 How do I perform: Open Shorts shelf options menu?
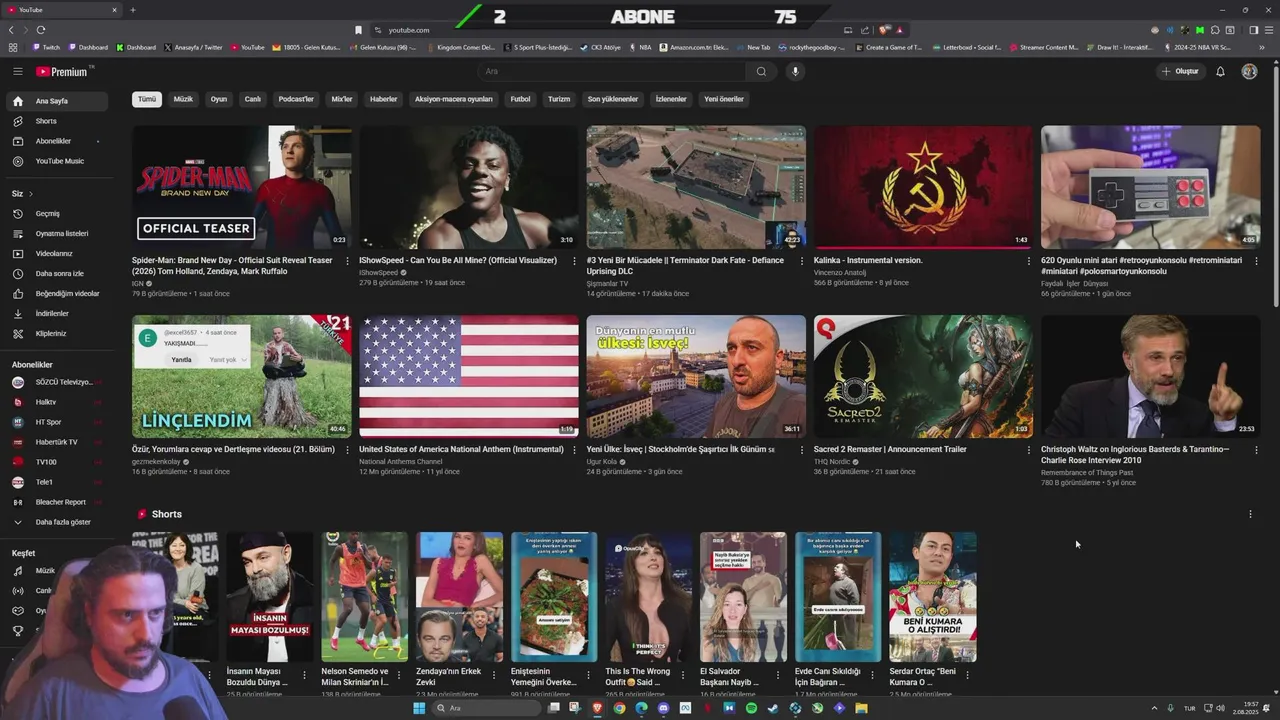(x=1250, y=514)
